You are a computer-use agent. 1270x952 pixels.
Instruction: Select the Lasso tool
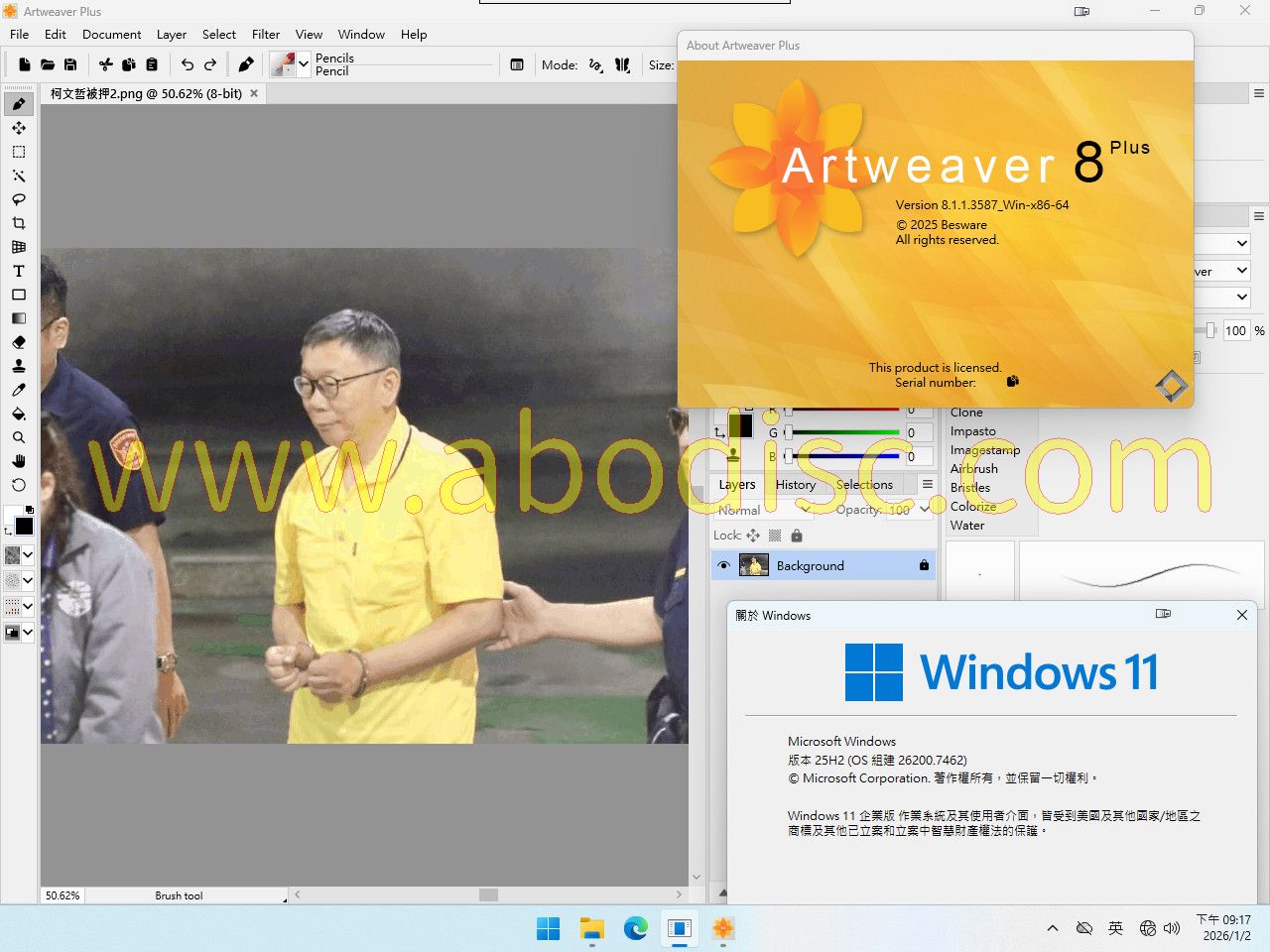click(x=19, y=199)
